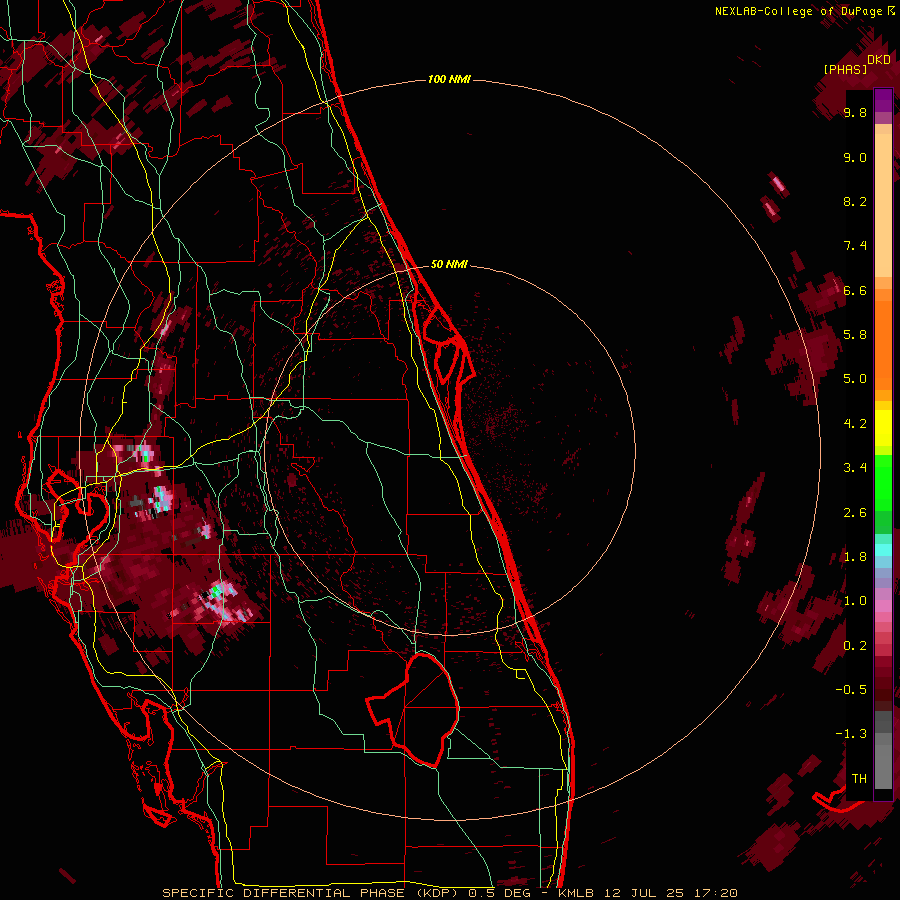Viewport: 900px width, 900px height.
Task: Click the [PHAS] legend heading
Action: [x=845, y=69]
